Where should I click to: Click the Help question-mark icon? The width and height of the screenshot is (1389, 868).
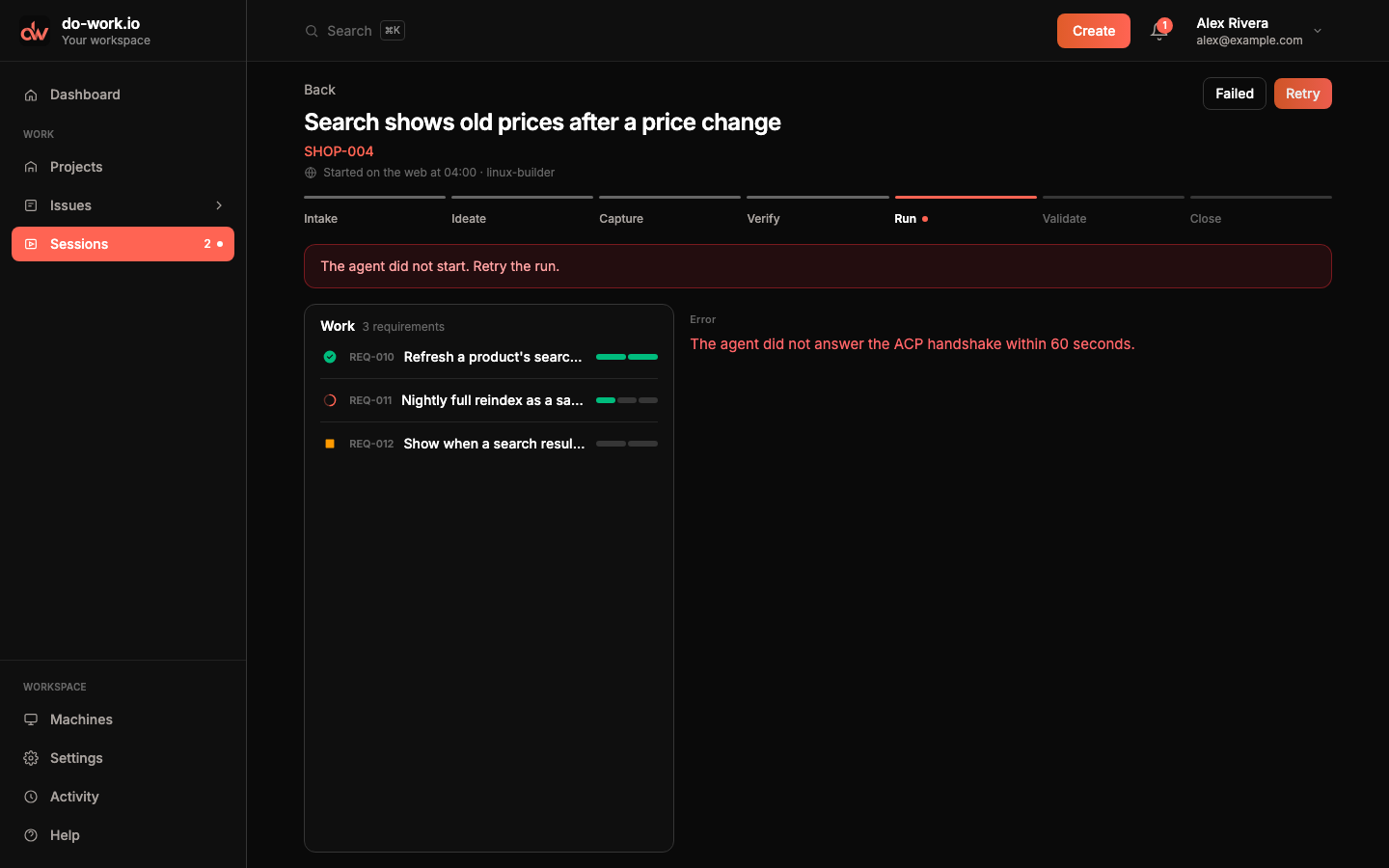(31, 835)
